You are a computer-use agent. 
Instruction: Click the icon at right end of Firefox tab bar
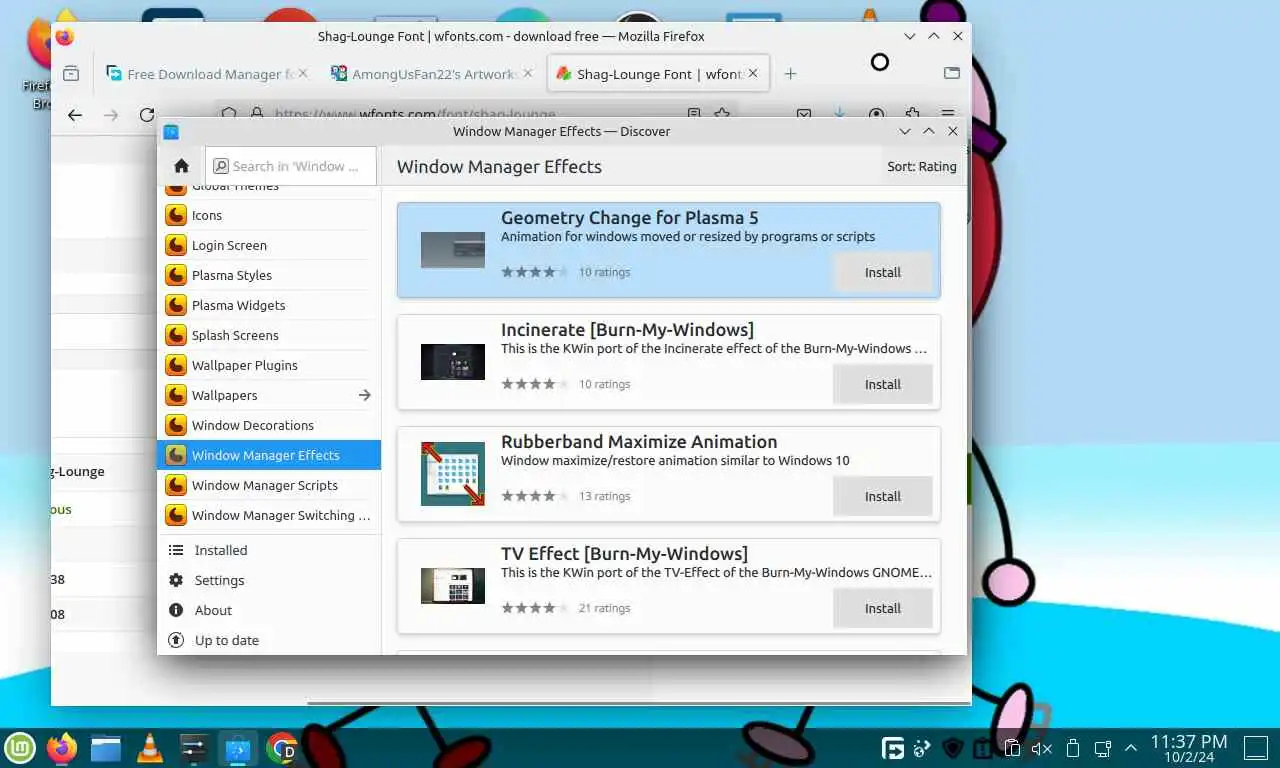(x=952, y=73)
